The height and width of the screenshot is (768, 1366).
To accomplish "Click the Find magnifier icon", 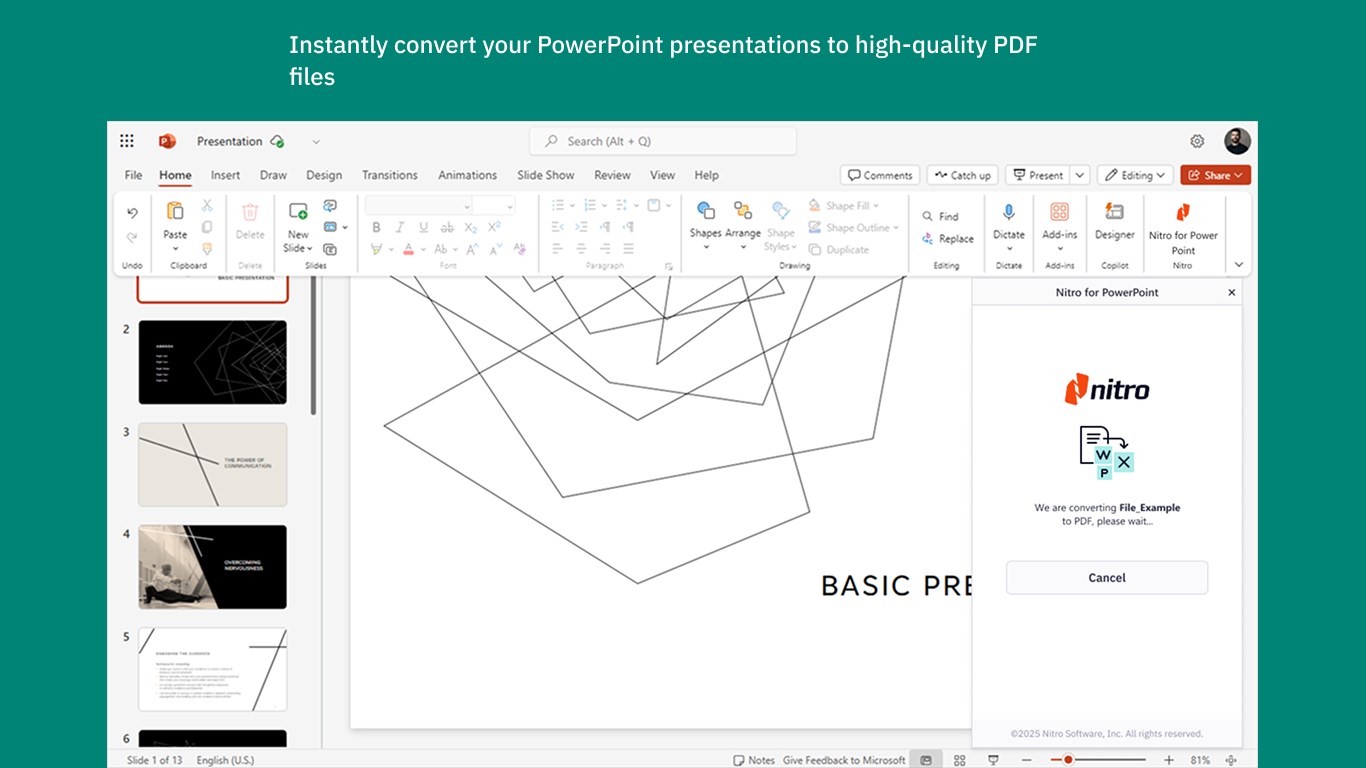I will click(x=927, y=216).
